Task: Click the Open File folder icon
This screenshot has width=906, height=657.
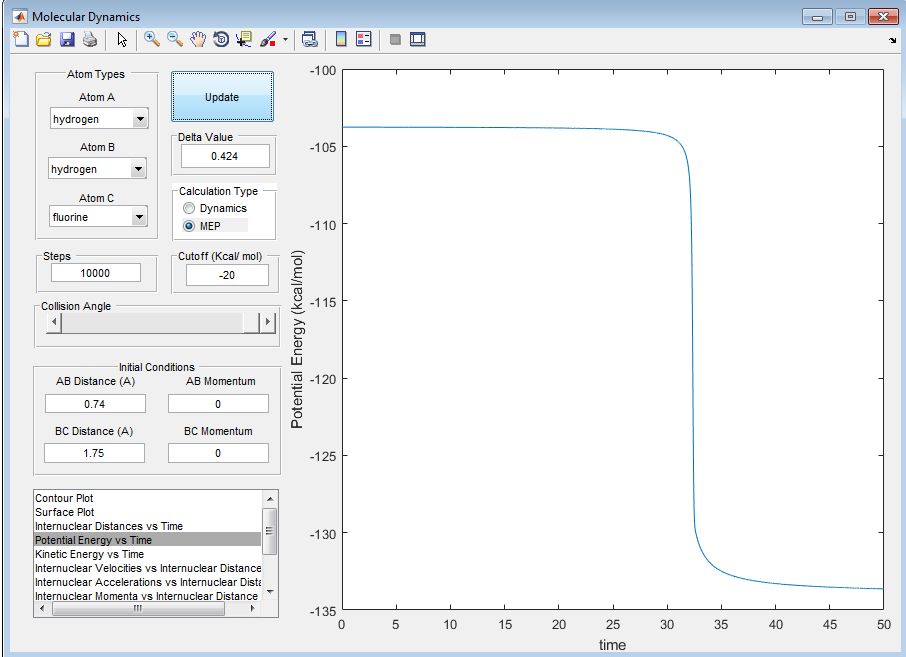Action: tap(43, 40)
